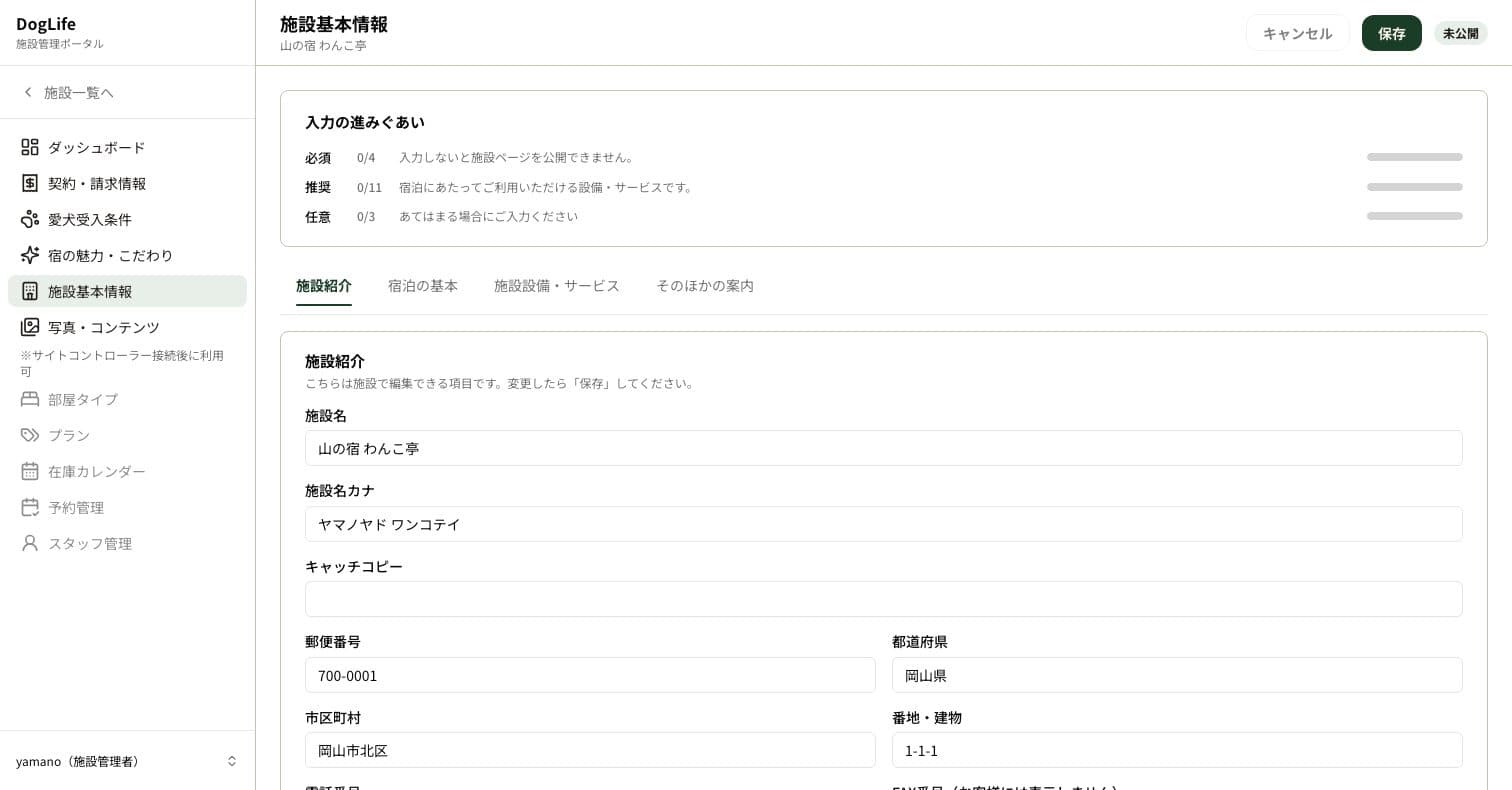The height and width of the screenshot is (790, 1512).
Task: Focus the 番地・建物 input field
Action: pos(1177,750)
